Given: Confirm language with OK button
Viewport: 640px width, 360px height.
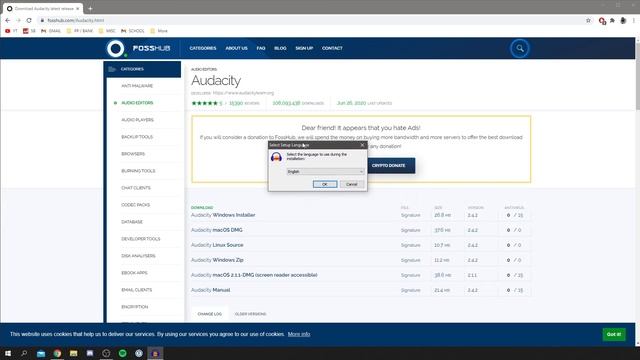Looking at the screenshot, I should tap(325, 184).
